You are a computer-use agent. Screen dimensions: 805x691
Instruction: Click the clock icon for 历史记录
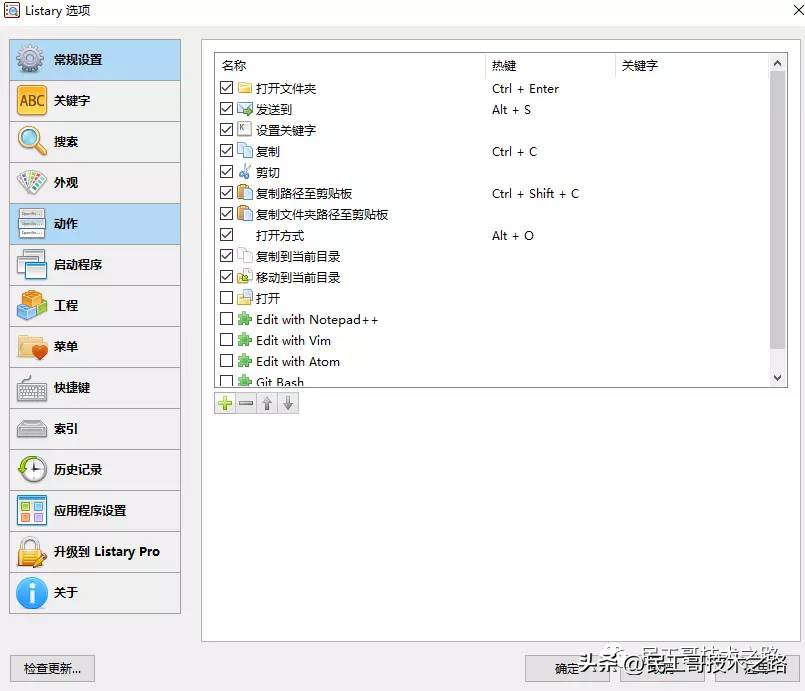[31, 469]
